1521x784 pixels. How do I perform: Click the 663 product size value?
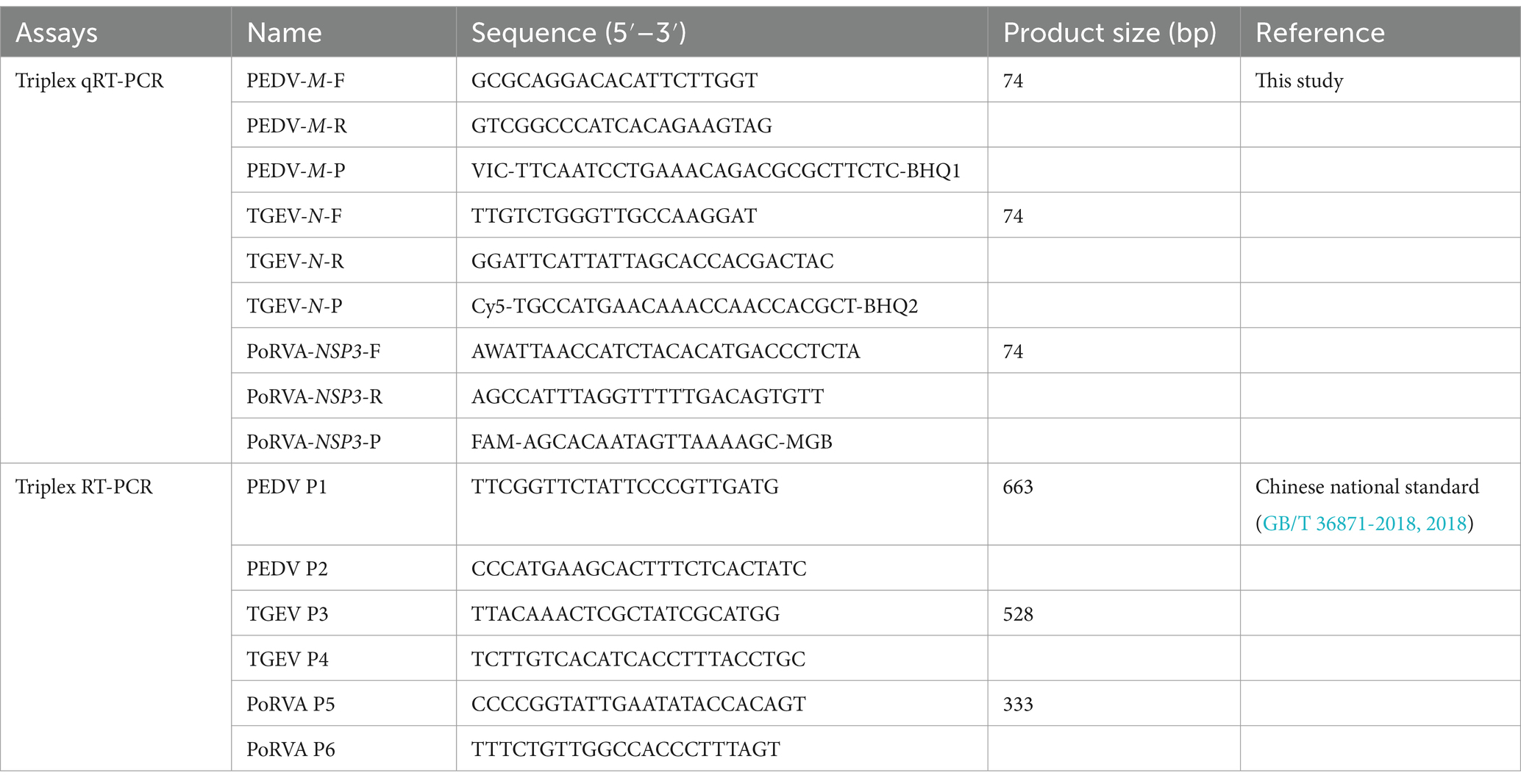[x=1018, y=487]
